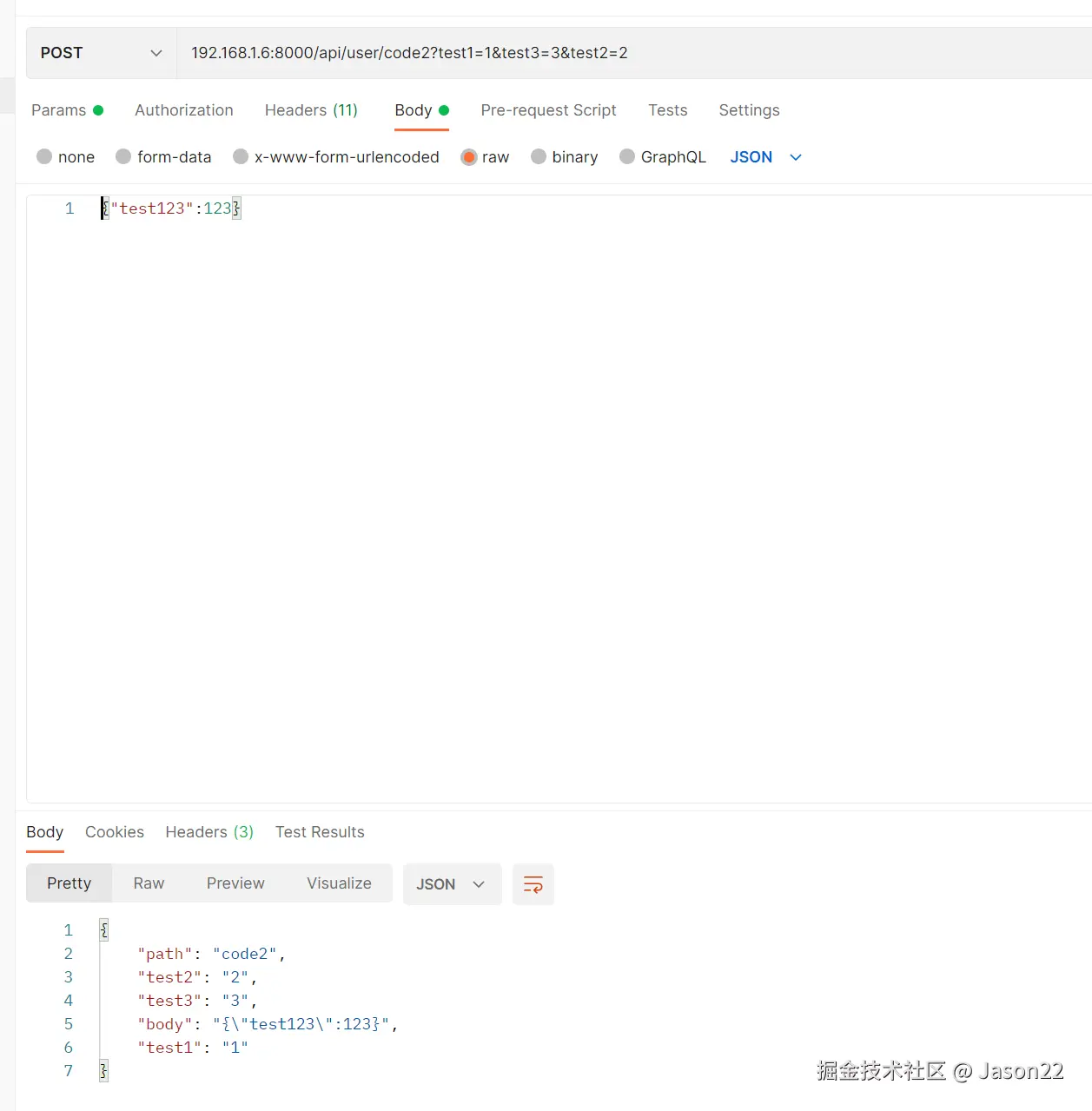This screenshot has width=1092, height=1111.
Task: Click the "test123" key in request body
Action: click(x=152, y=208)
